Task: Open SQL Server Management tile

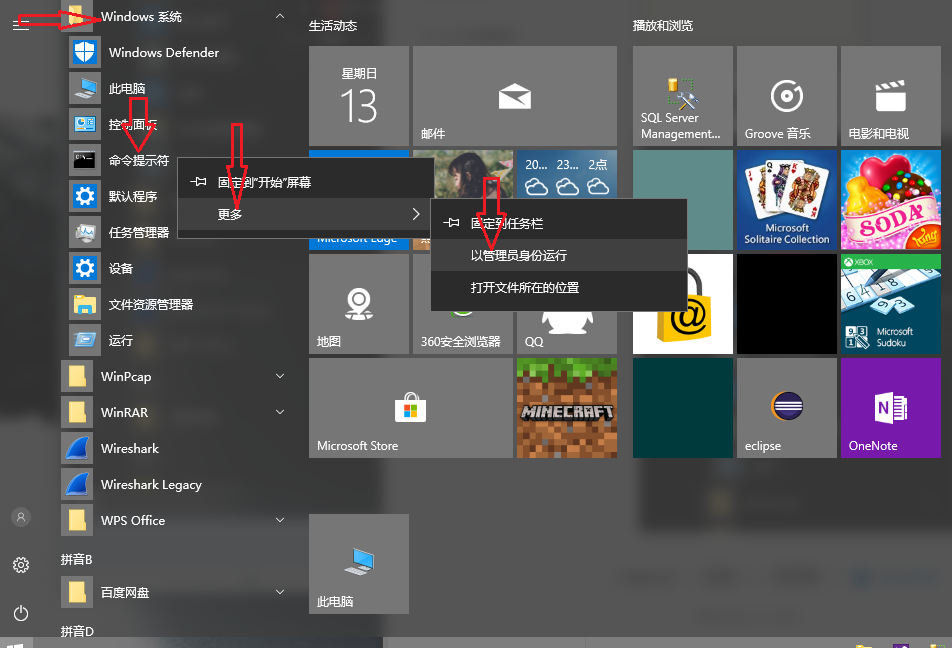Action: click(x=682, y=96)
